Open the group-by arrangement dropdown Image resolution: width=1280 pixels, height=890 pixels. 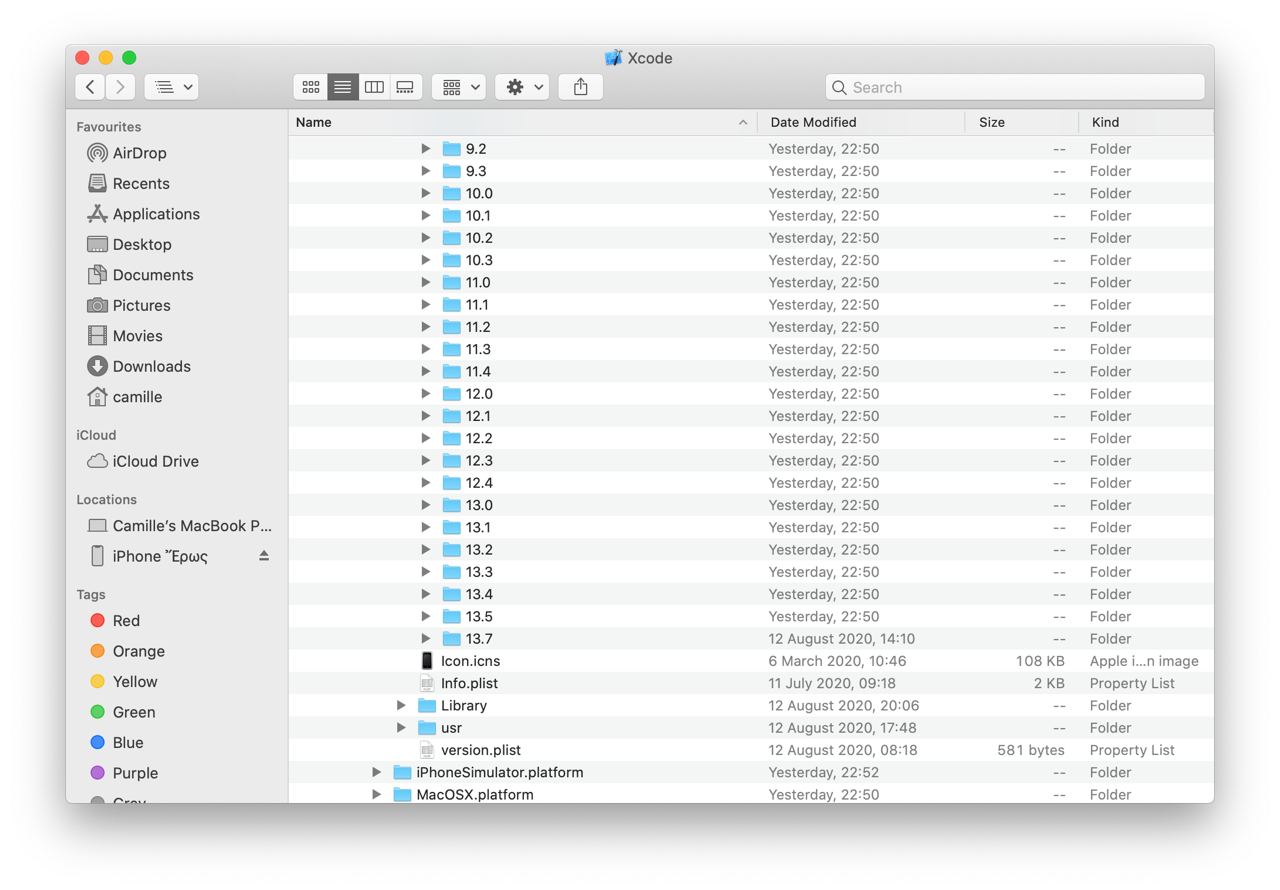pos(459,87)
